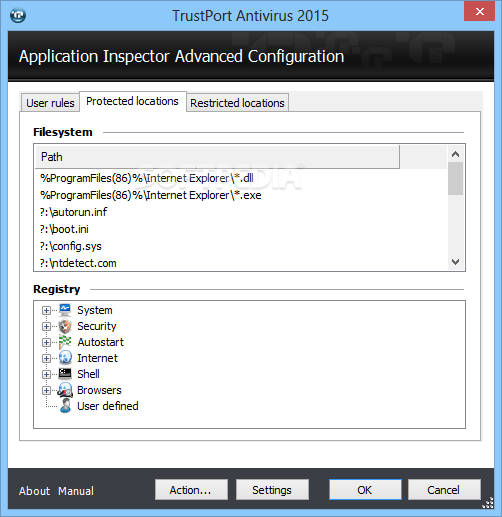This screenshot has height=517, width=502.
Task: Click the Internet globe icon
Action: click(65, 358)
